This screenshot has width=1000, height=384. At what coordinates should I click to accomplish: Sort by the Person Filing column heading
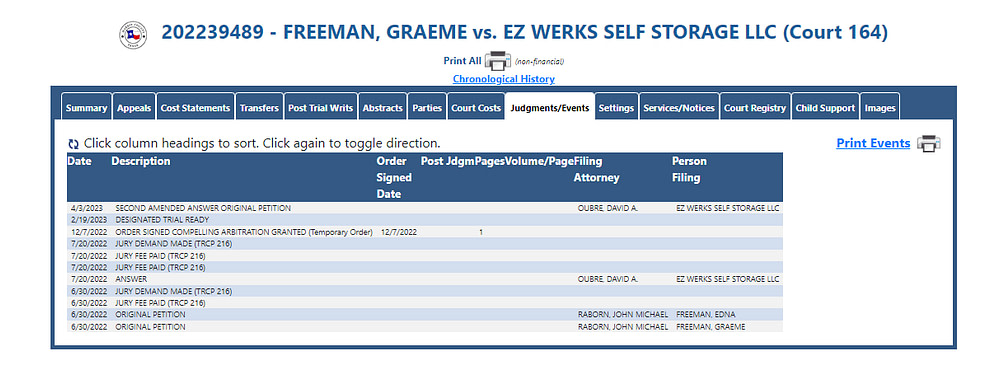click(689, 170)
